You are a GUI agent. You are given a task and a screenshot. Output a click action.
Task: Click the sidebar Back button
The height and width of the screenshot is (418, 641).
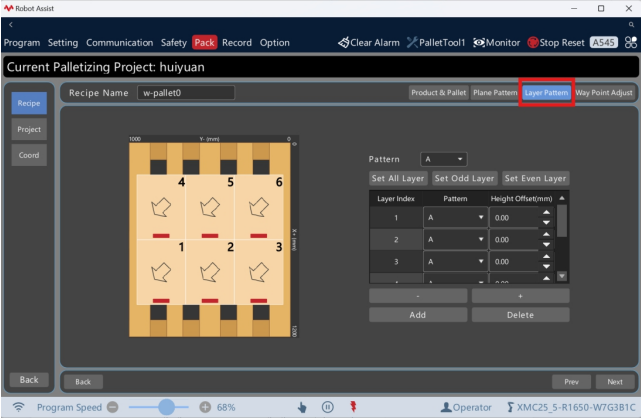(x=29, y=380)
